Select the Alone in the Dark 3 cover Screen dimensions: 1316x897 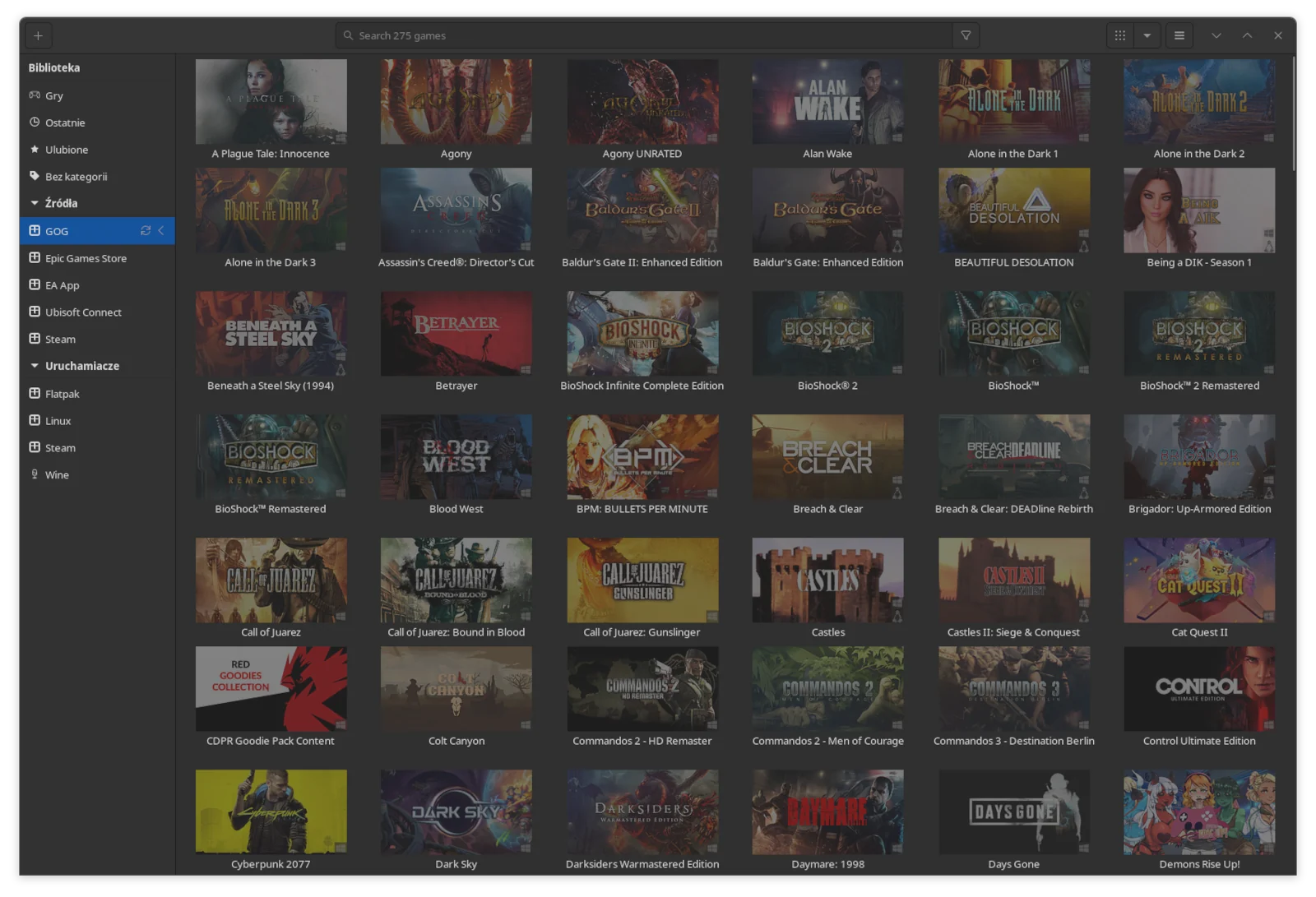coord(271,210)
